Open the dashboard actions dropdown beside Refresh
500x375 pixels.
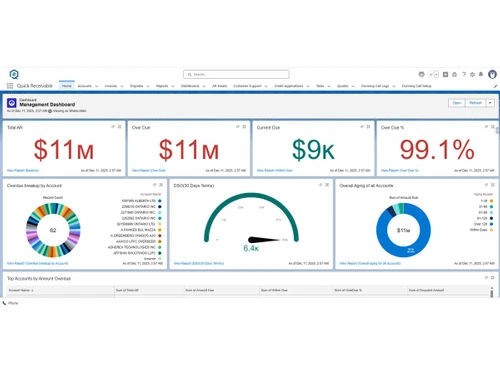click(490, 103)
